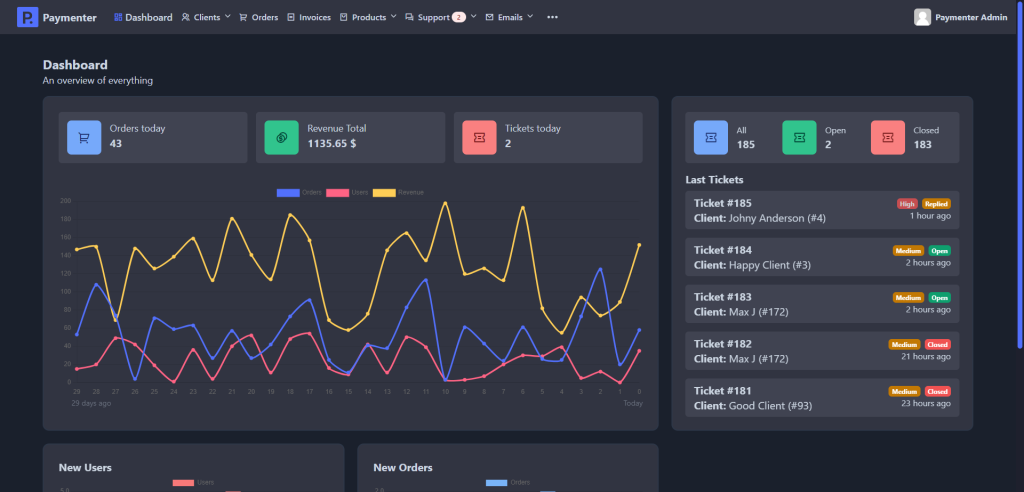Click the Tickets today red ticket icon
The width and height of the screenshot is (1024, 492).
(x=479, y=138)
